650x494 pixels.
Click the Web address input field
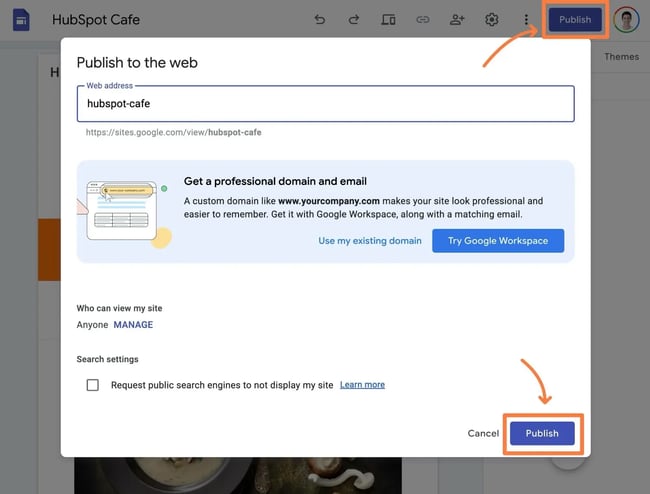pos(325,104)
